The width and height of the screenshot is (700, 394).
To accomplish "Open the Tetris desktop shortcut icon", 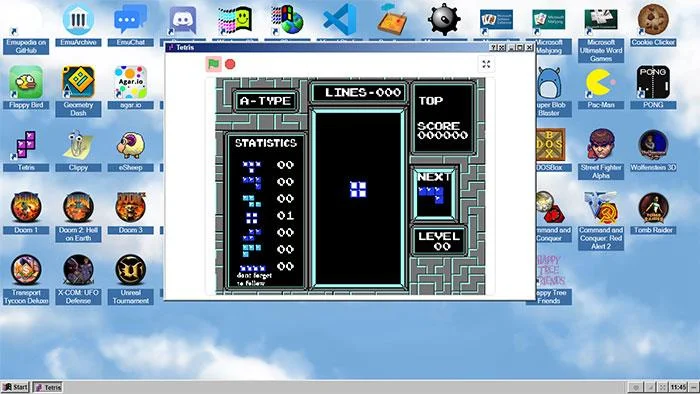I will tap(26, 150).
